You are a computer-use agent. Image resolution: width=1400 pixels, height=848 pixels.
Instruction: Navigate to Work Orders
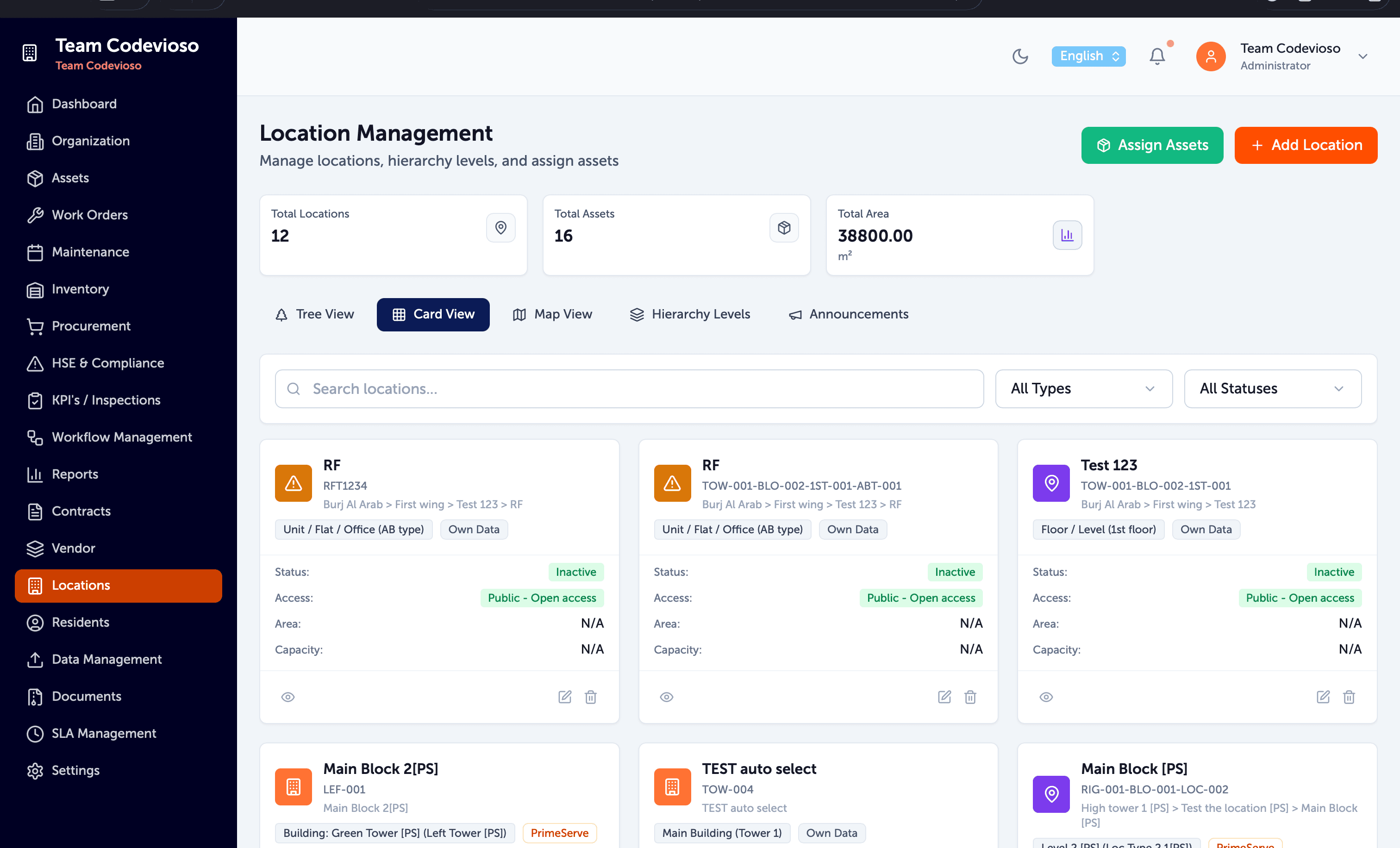coord(118,215)
